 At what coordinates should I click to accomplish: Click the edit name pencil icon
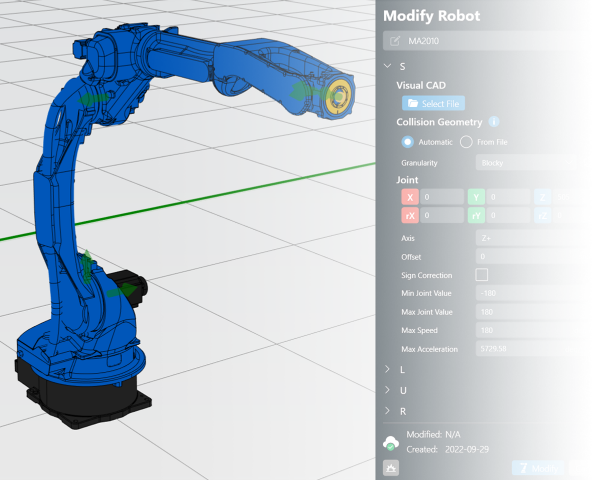(395, 41)
